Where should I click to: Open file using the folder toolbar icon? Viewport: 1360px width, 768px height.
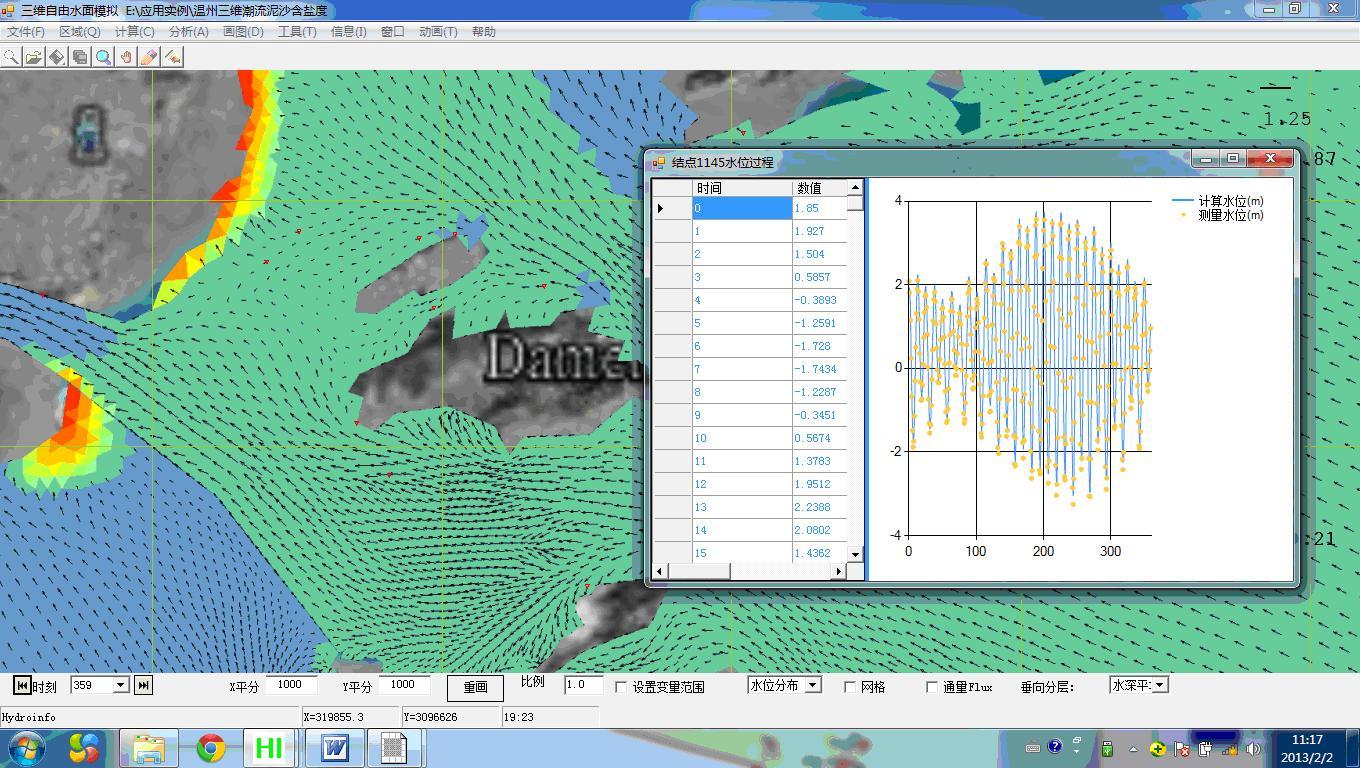coord(33,57)
